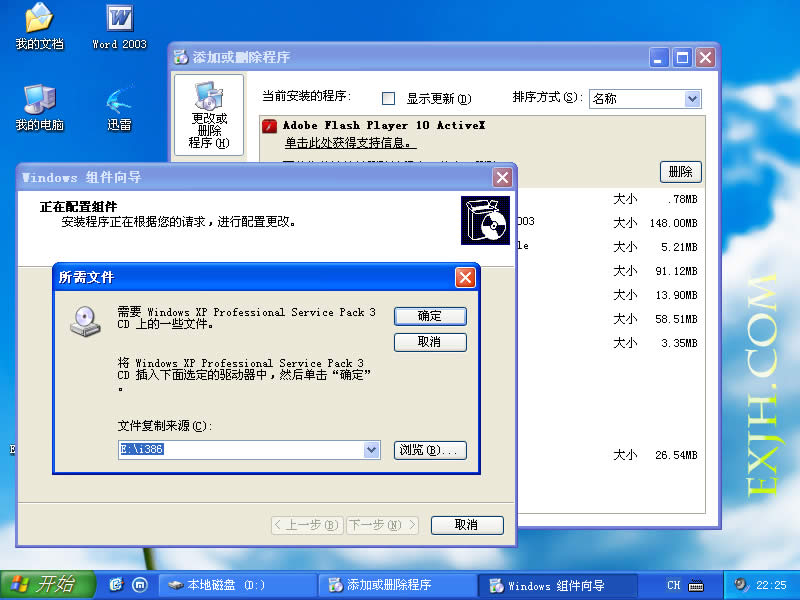Click the Adobe Flash Player 10 ActiveX title
The image size is (800, 600).
coord(384,126)
